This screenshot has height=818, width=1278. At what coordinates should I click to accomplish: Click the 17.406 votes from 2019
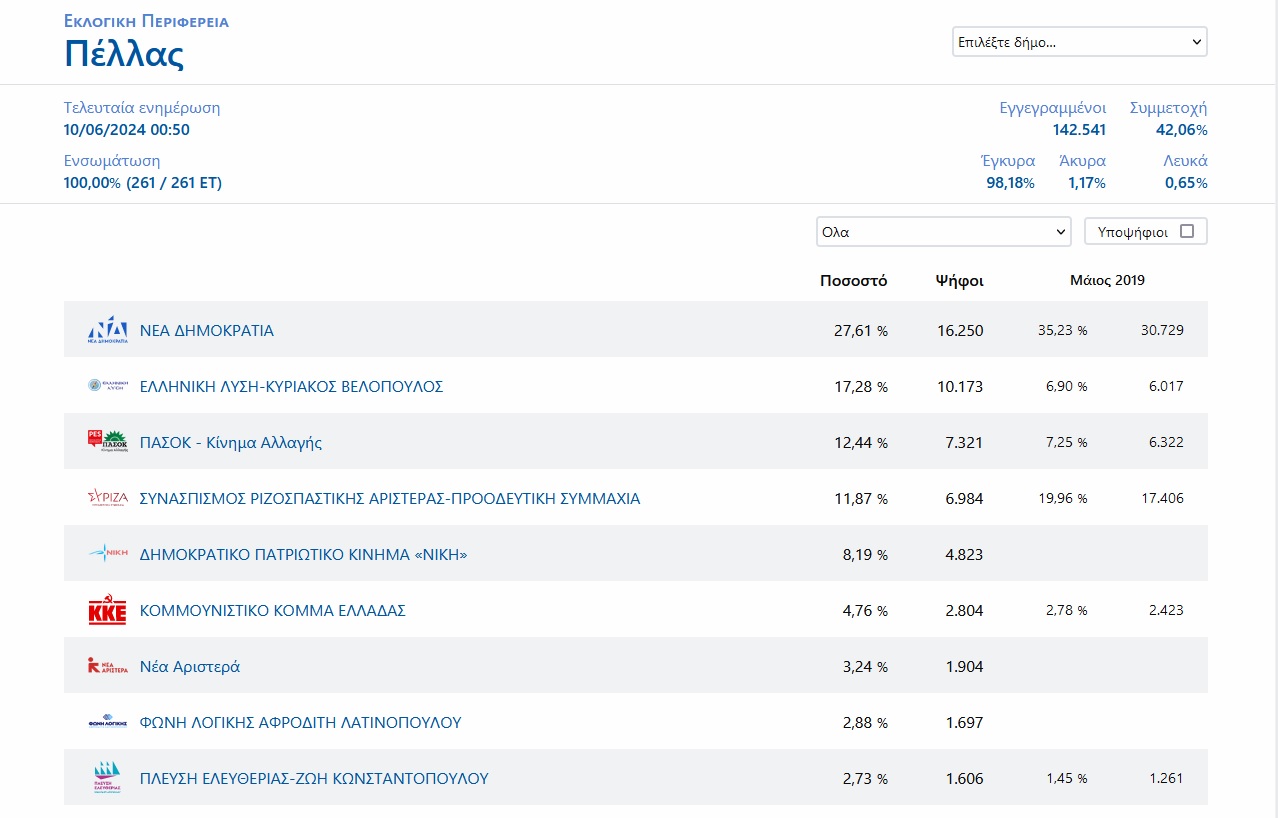(x=1162, y=498)
